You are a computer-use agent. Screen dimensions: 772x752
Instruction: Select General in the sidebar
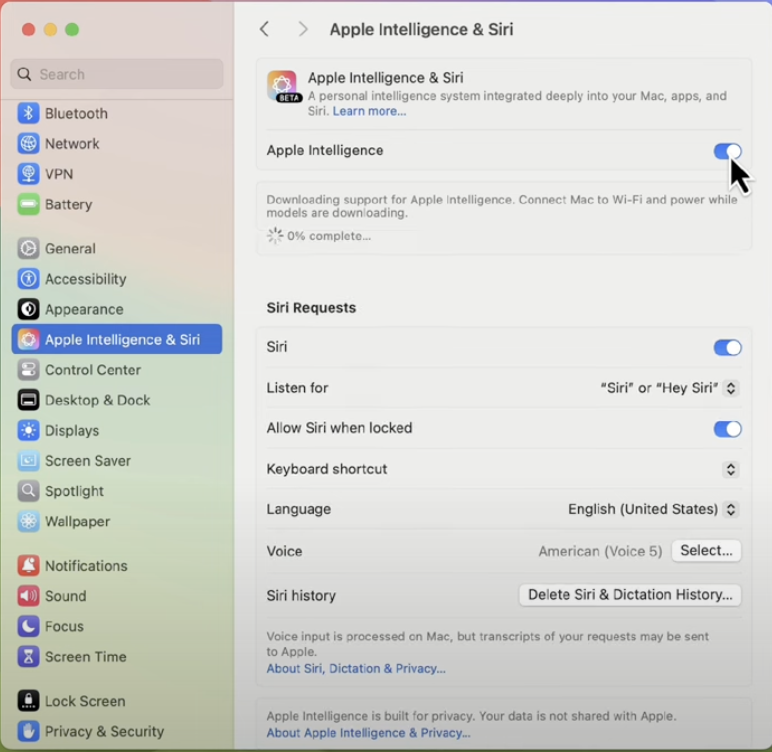tap(70, 248)
